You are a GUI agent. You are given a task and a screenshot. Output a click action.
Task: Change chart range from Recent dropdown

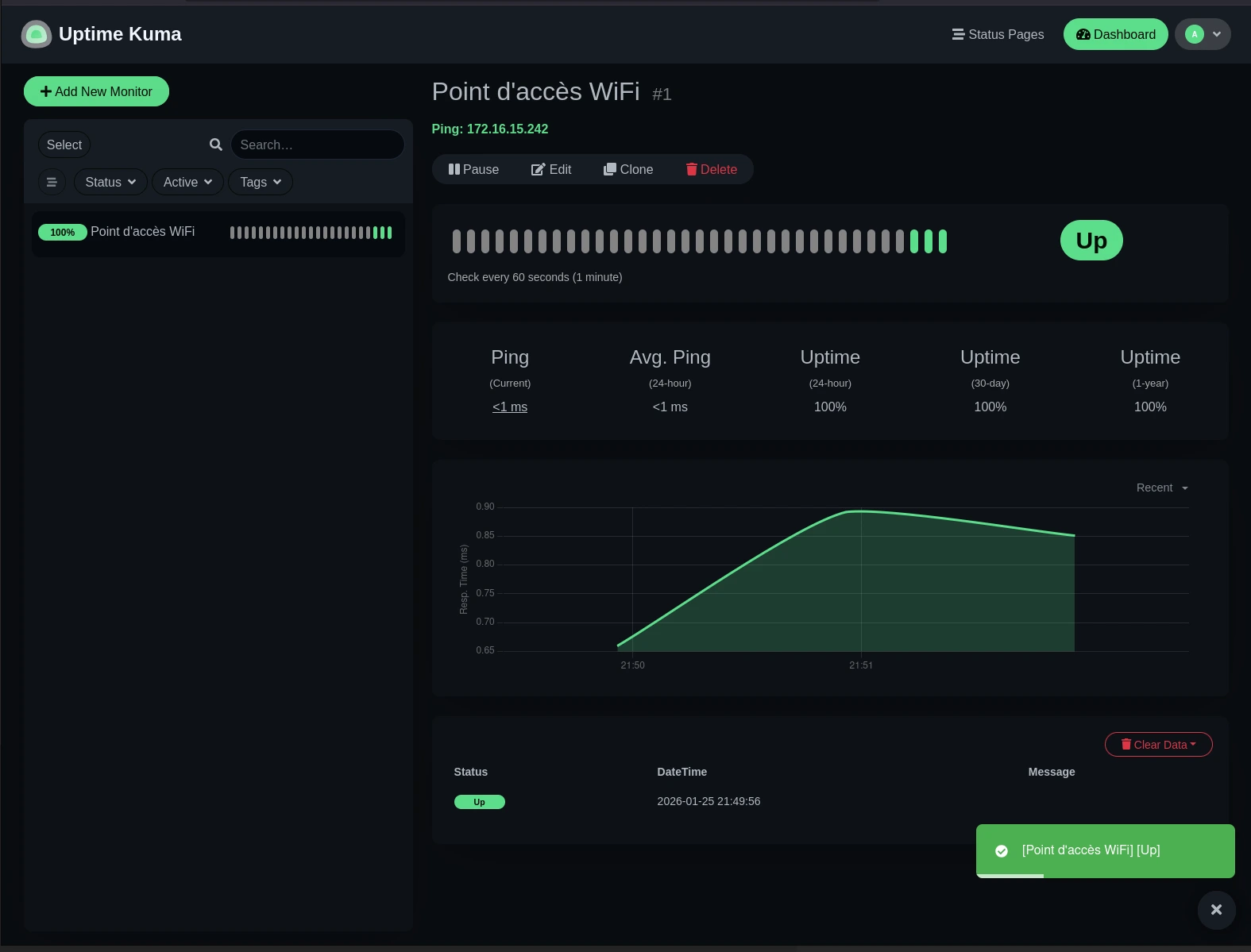tap(1161, 488)
